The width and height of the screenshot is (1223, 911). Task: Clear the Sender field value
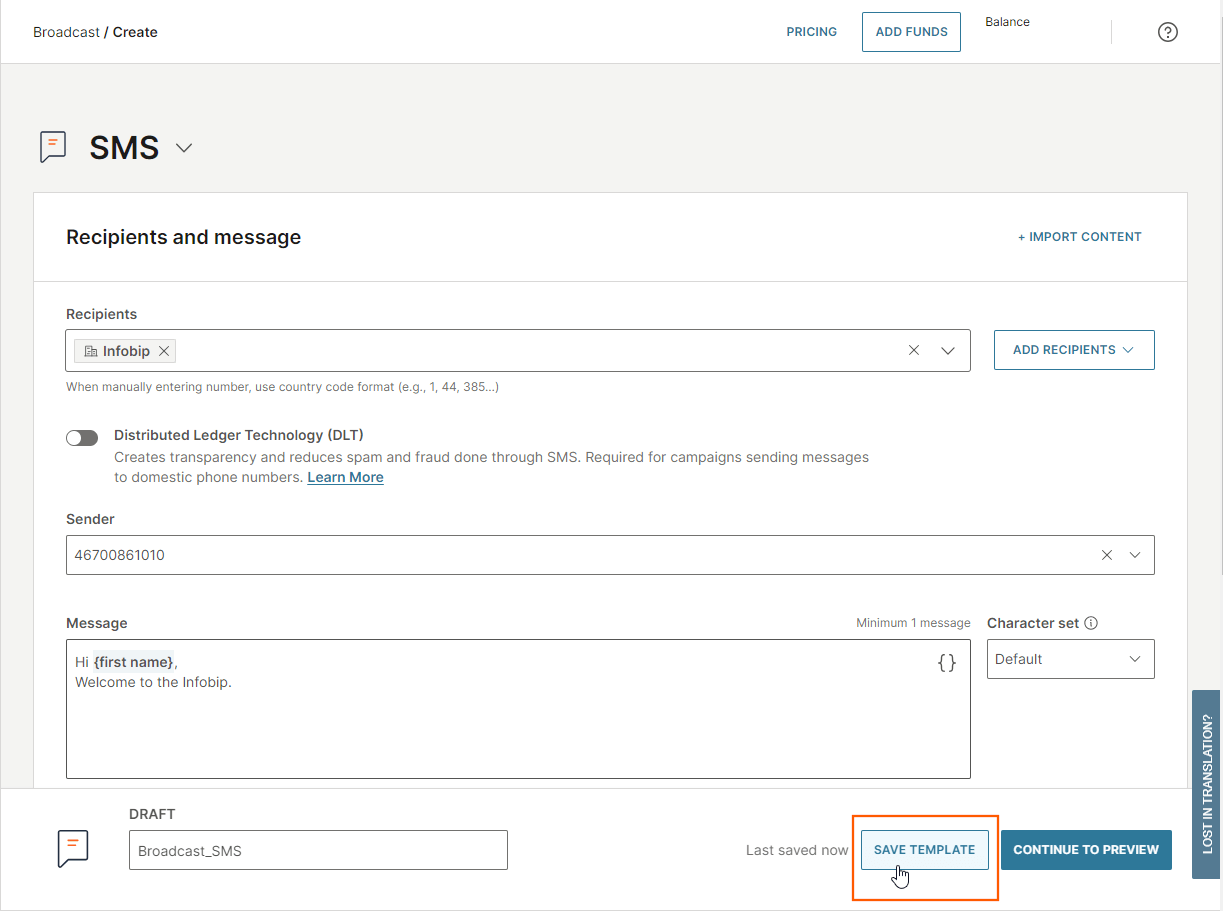tap(1106, 555)
